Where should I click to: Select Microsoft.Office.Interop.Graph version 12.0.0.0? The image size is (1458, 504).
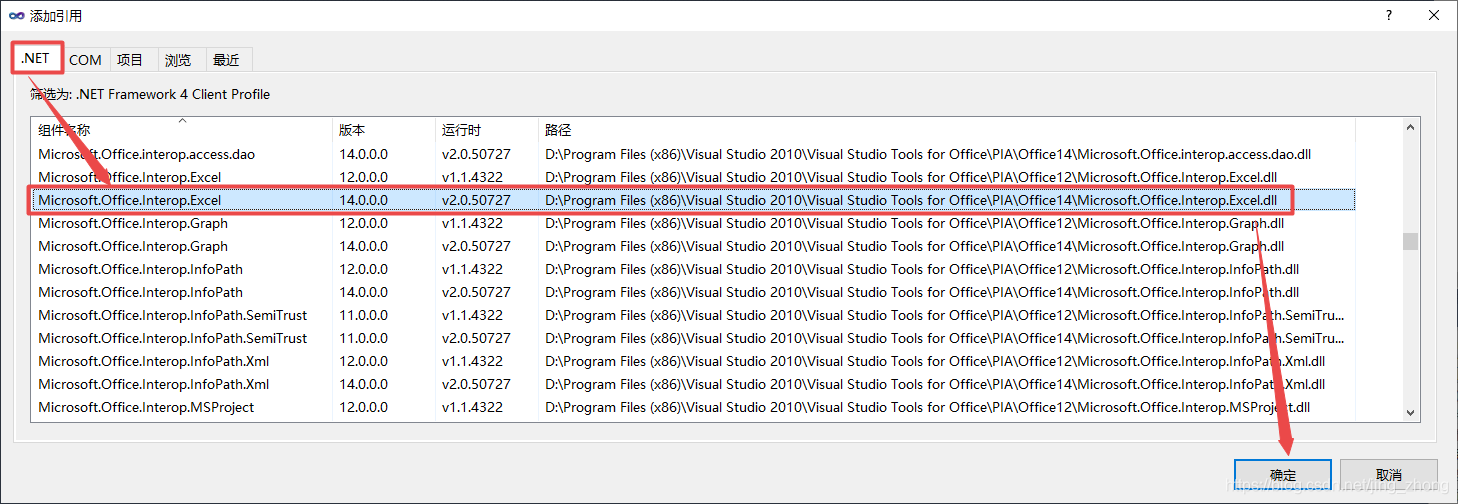tap(693, 223)
